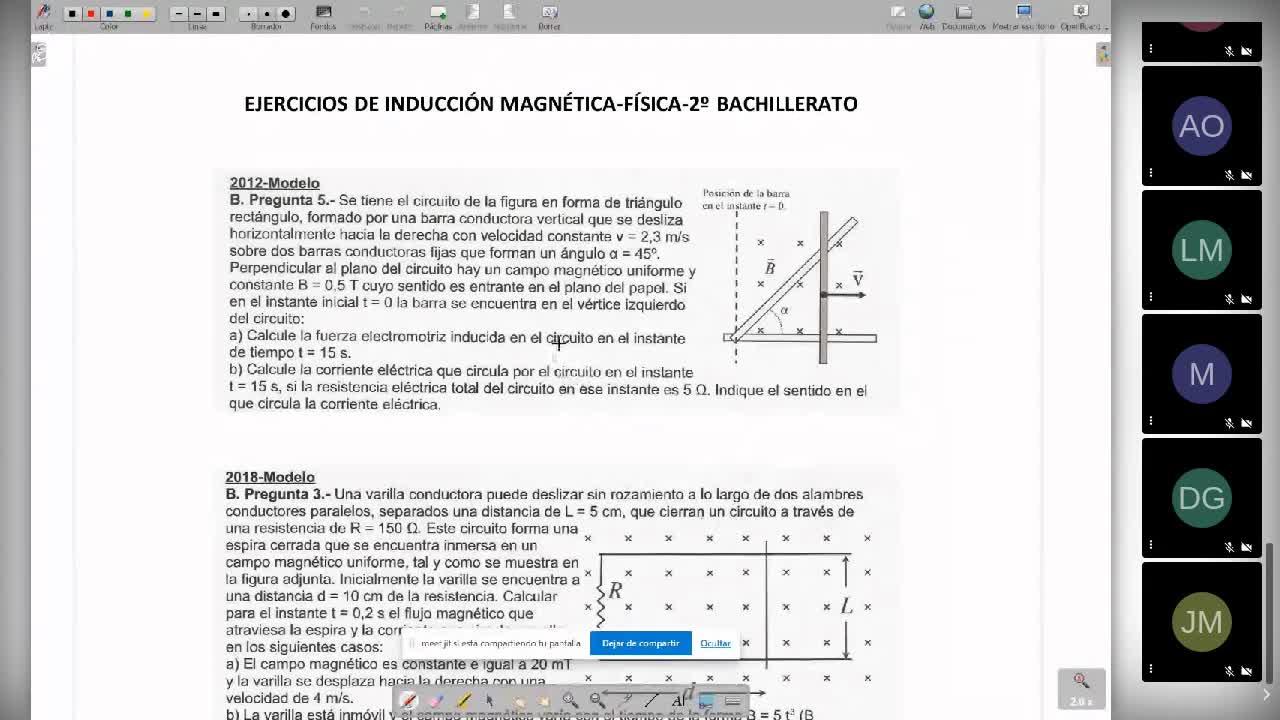
Task: Pick the red pen color
Action: pyautogui.click(x=91, y=14)
